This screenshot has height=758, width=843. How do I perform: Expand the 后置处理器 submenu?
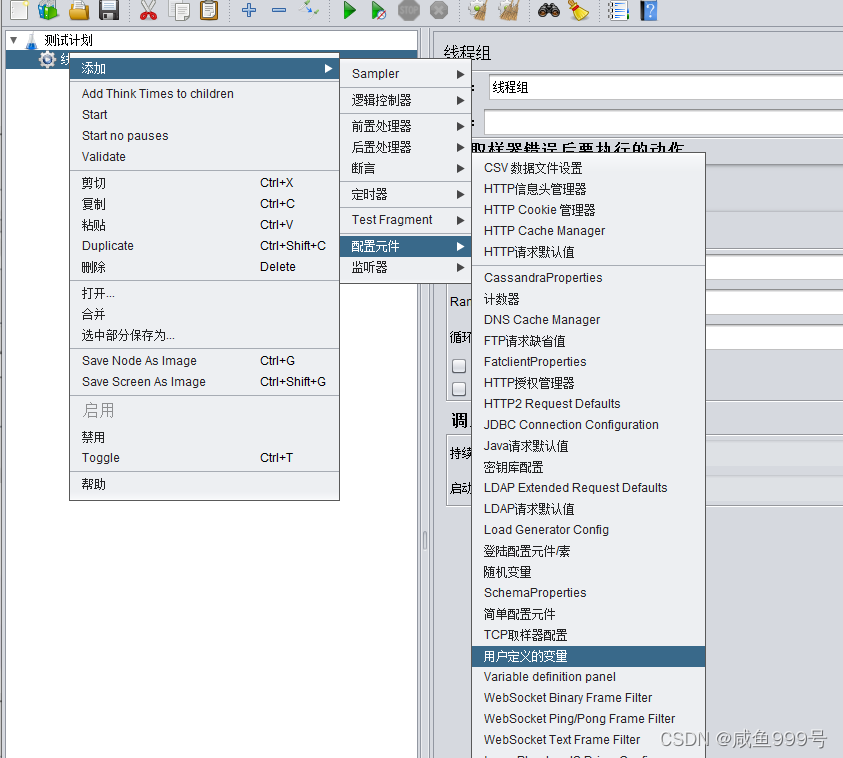coord(406,147)
